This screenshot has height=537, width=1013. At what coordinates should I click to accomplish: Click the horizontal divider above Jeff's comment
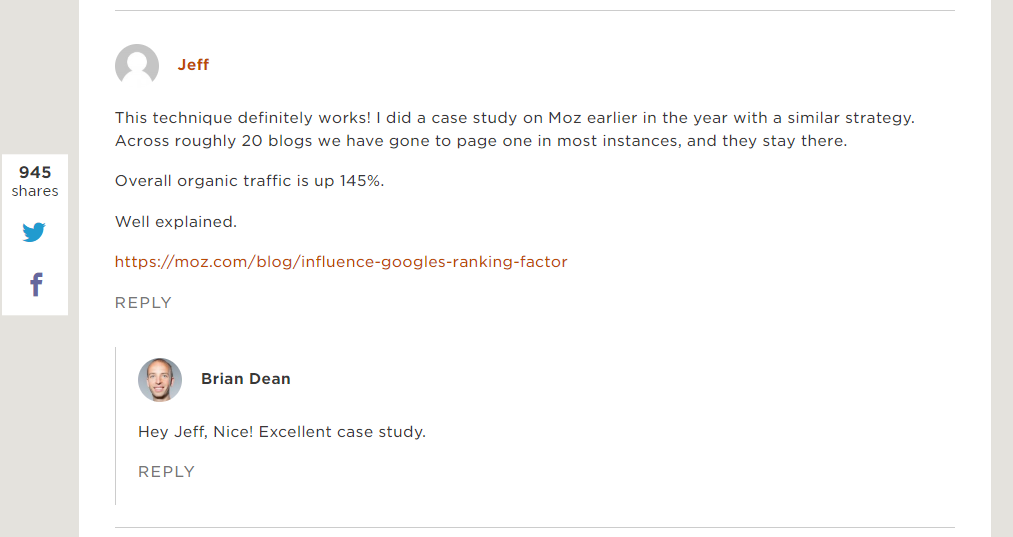pos(534,10)
